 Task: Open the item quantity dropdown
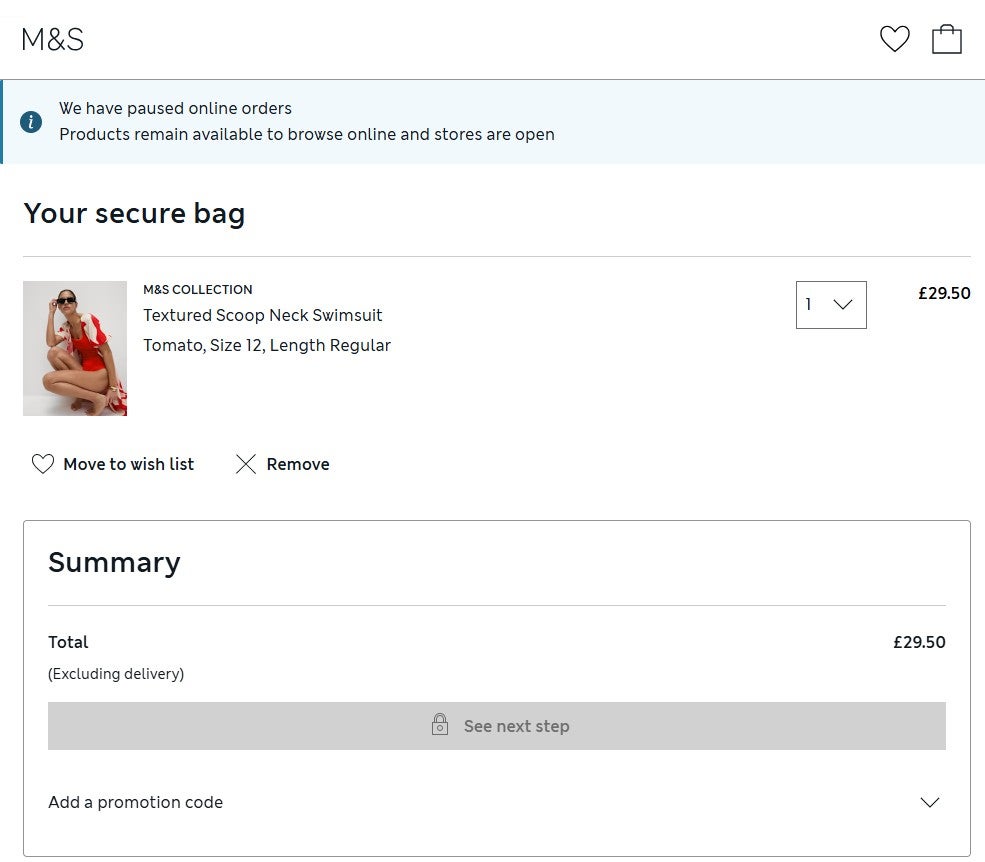pyautogui.click(x=830, y=305)
